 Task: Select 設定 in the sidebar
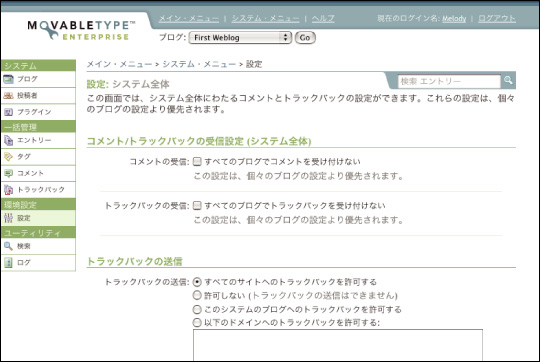pos(39,218)
